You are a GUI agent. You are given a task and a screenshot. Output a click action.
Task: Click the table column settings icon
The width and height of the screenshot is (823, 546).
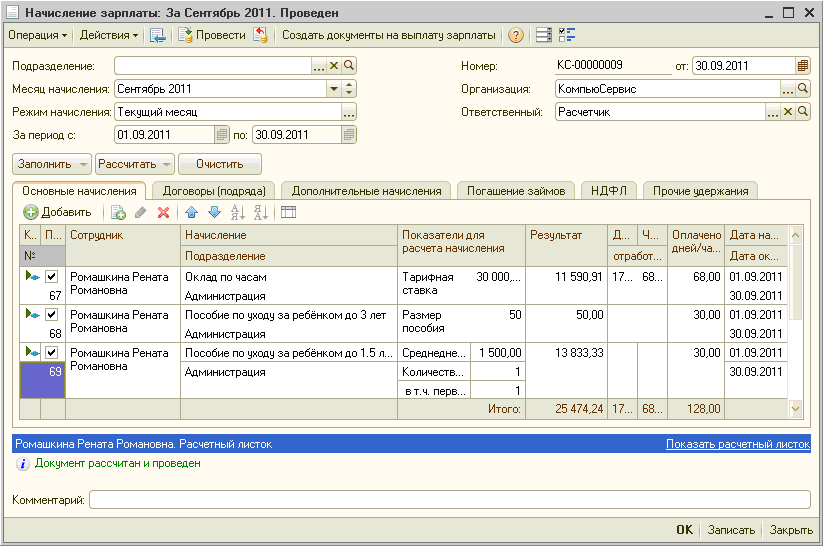pos(289,213)
